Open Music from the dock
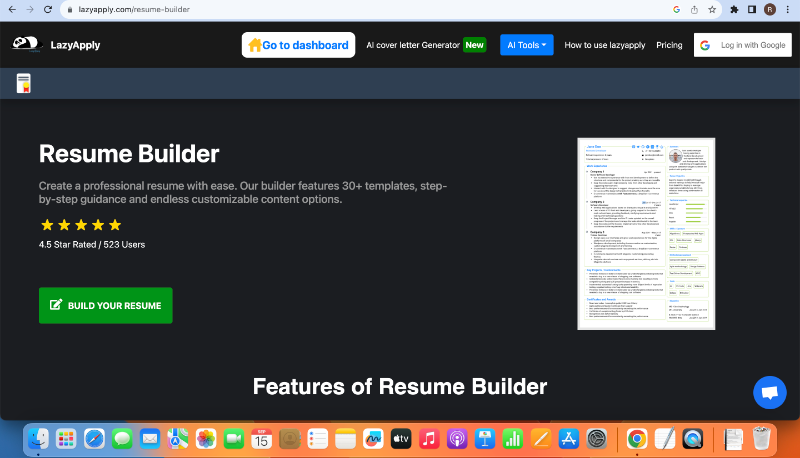The height and width of the screenshot is (458, 800). [x=429, y=439]
